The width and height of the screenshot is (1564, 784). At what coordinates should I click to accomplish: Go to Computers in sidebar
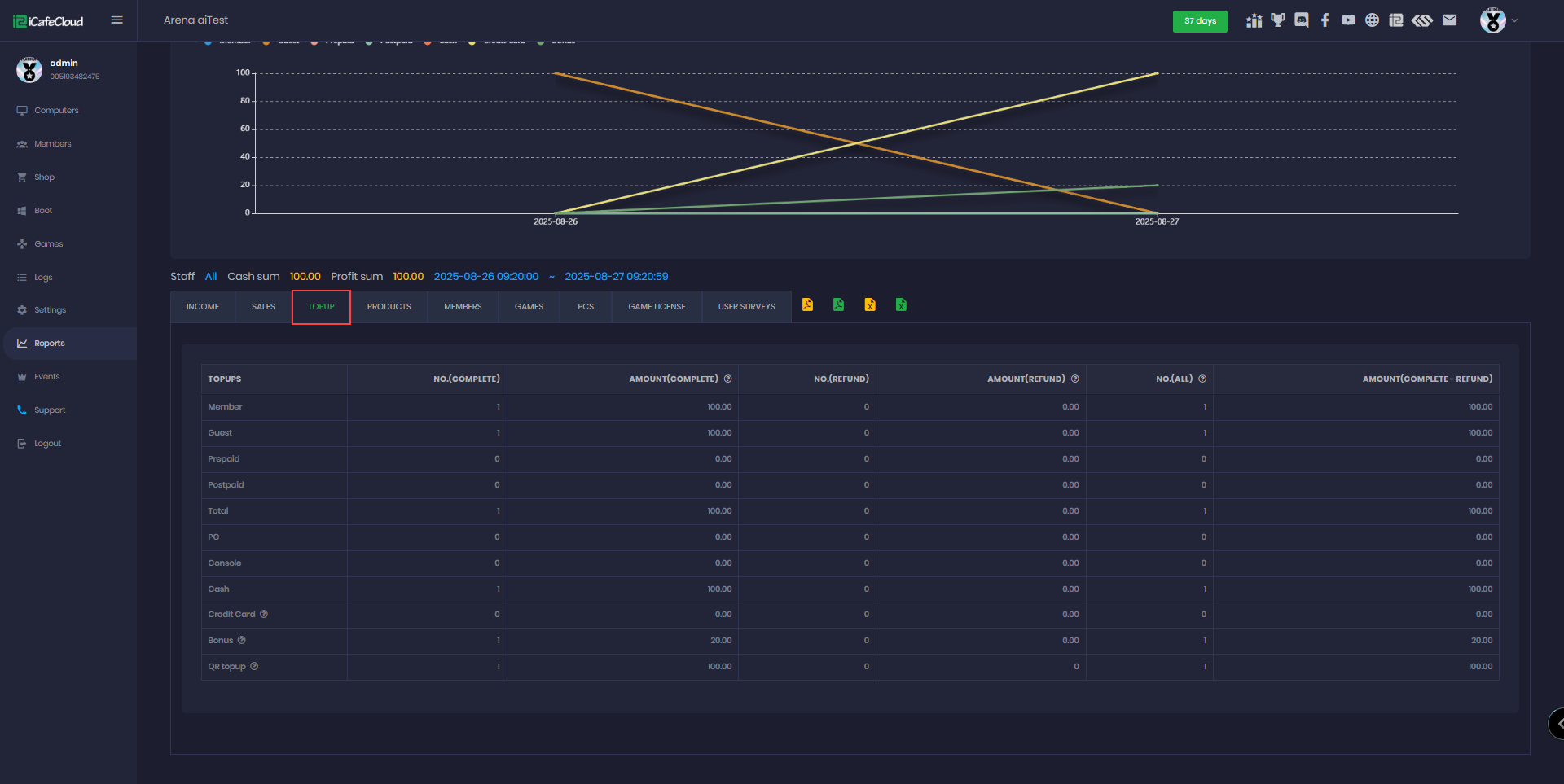click(56, 111)
